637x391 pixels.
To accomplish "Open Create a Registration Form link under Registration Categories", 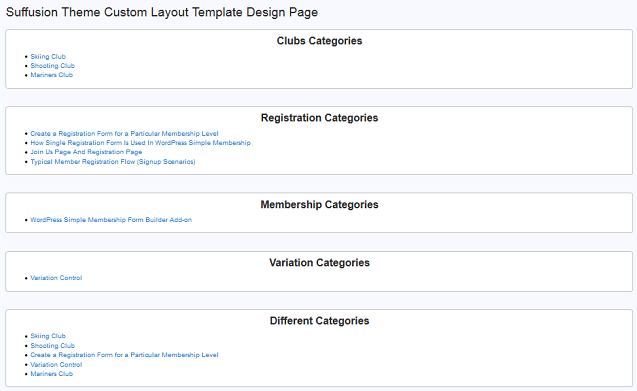I will coord(124,134).
